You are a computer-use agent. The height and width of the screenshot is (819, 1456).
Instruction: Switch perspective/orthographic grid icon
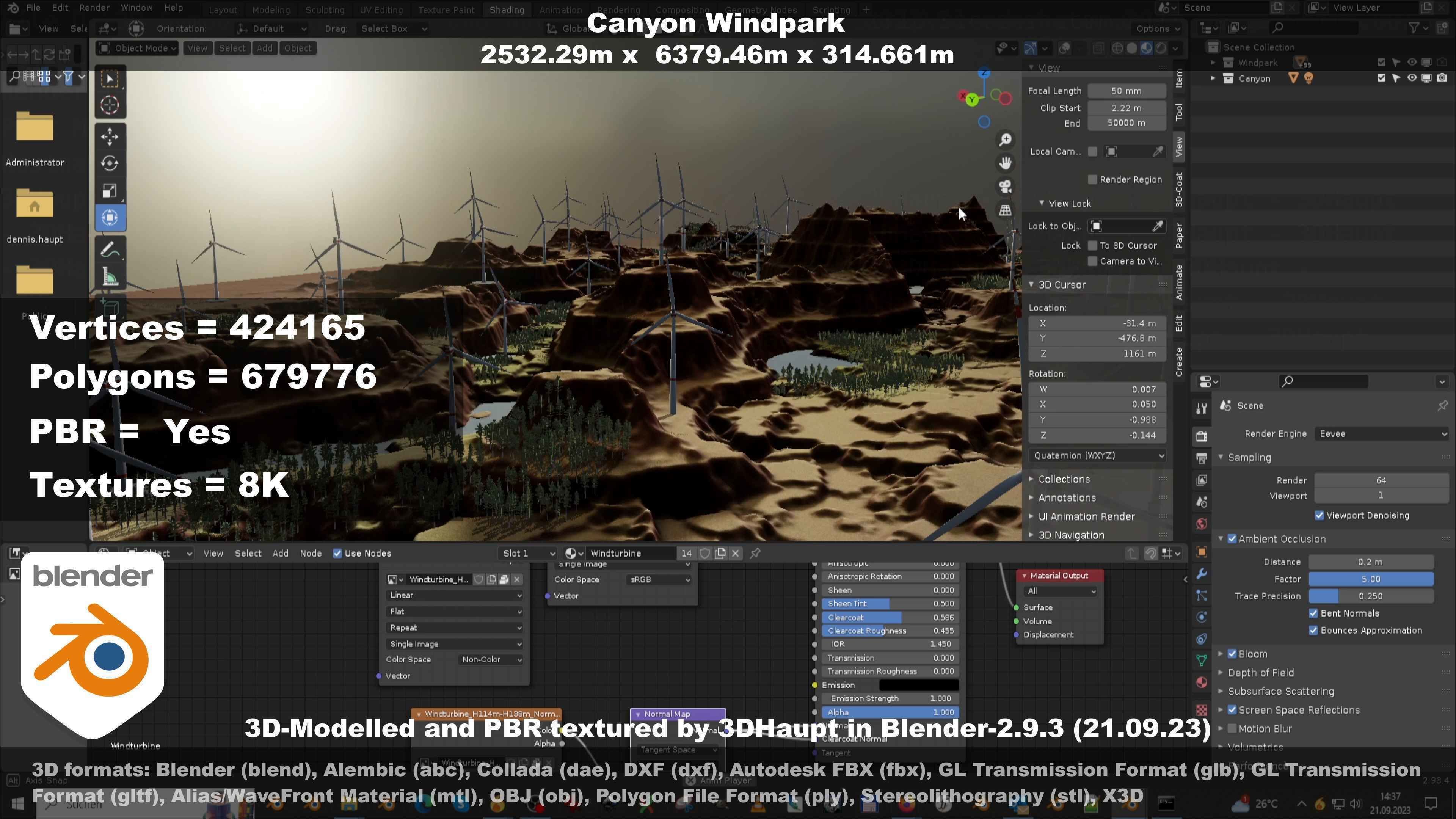pos(1005,210)
